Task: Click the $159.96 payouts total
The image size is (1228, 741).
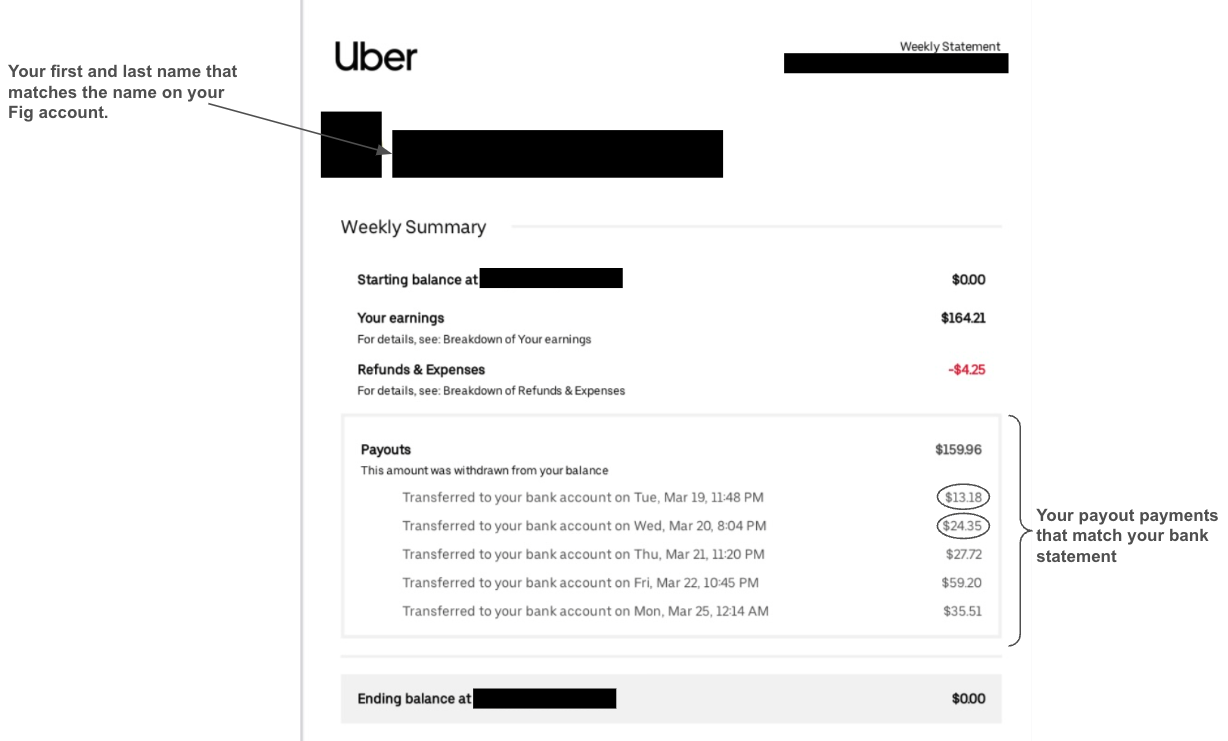Action: [958, 450]
